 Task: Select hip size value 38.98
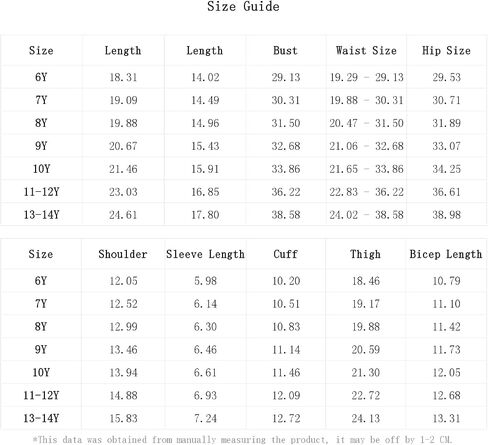447,215
